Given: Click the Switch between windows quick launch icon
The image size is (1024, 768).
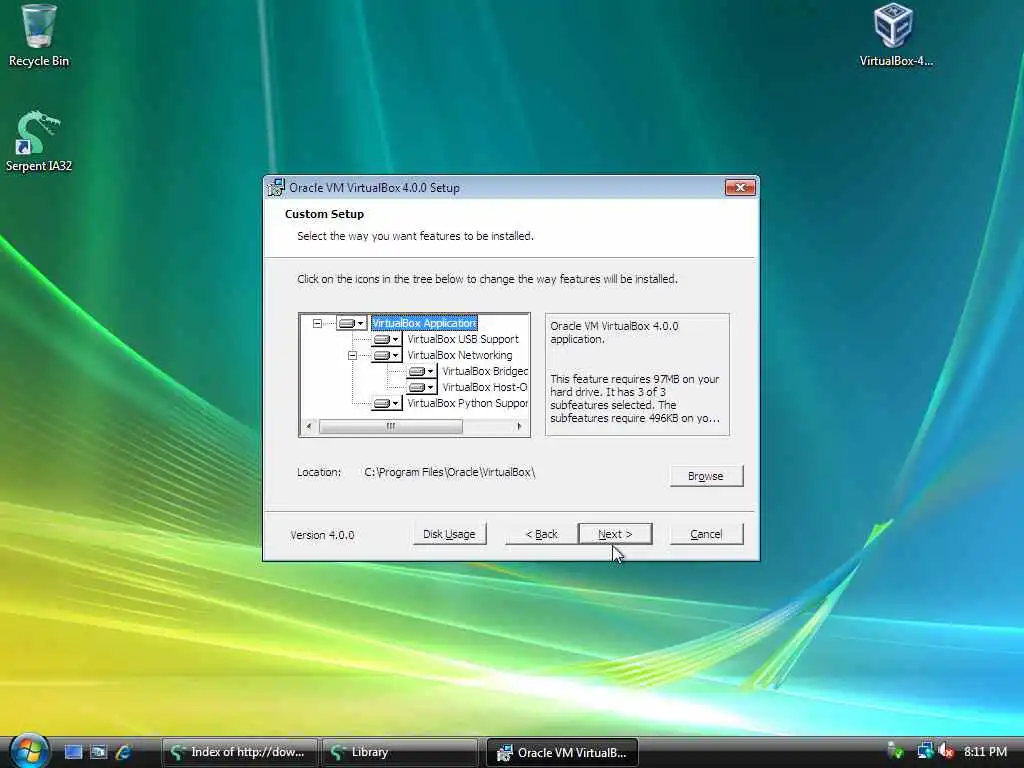Looking at the screenshot, I should click(x=99, y=752).
